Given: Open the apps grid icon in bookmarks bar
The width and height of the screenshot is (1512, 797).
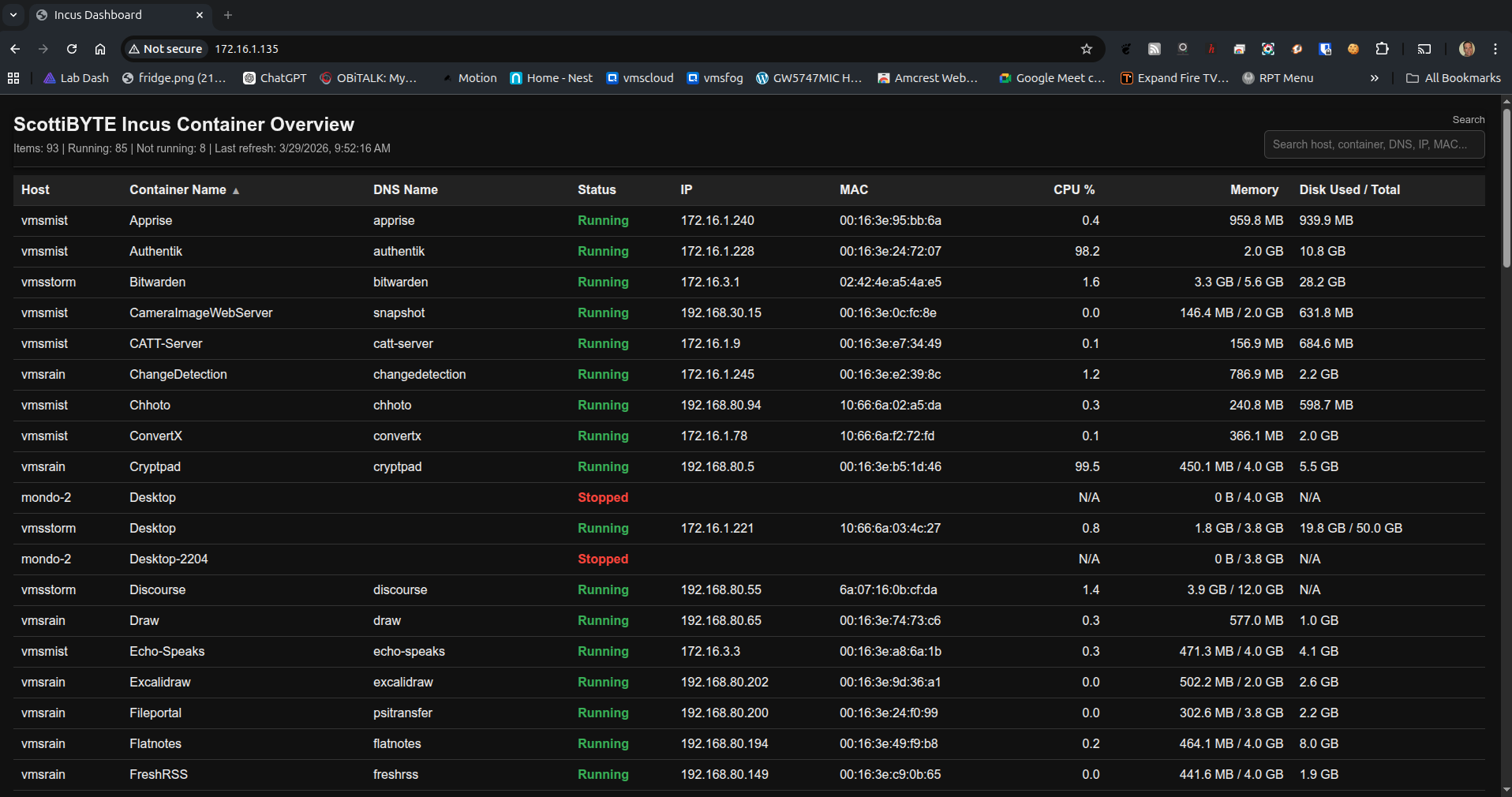Looking at the screenshot, I should [x=13, y=78].
